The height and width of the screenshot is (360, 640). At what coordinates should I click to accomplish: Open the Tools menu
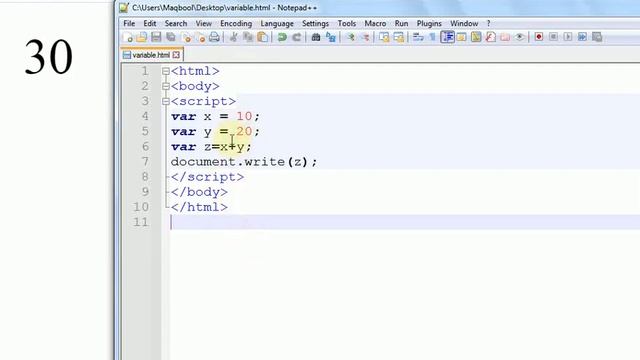pyautogui.click(x=347, y=24)
